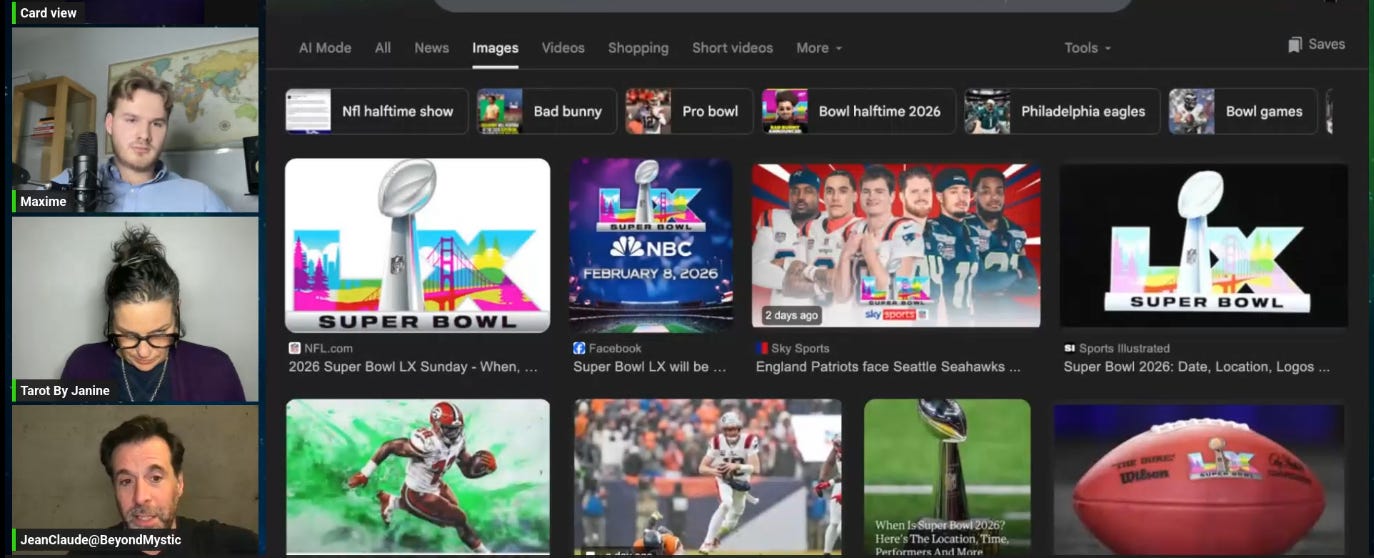This screenshot has width=1374, height=558.
Task: Select the Images tab
Action: point(495,47)
